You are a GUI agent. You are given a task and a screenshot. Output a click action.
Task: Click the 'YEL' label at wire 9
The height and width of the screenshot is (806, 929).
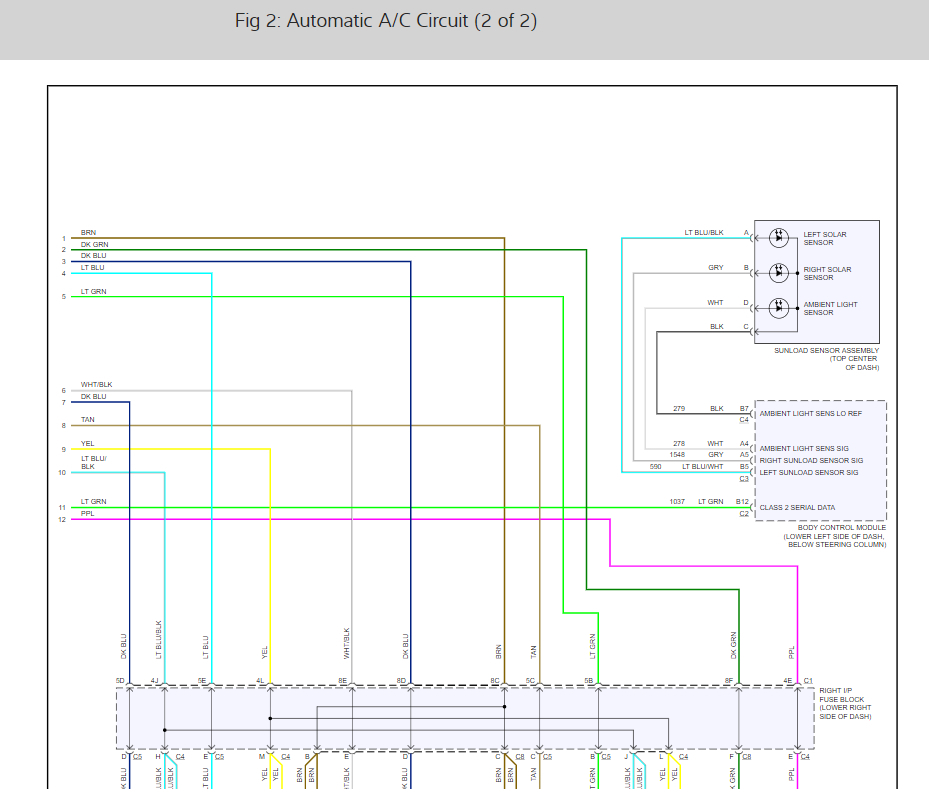coord(88,444)
